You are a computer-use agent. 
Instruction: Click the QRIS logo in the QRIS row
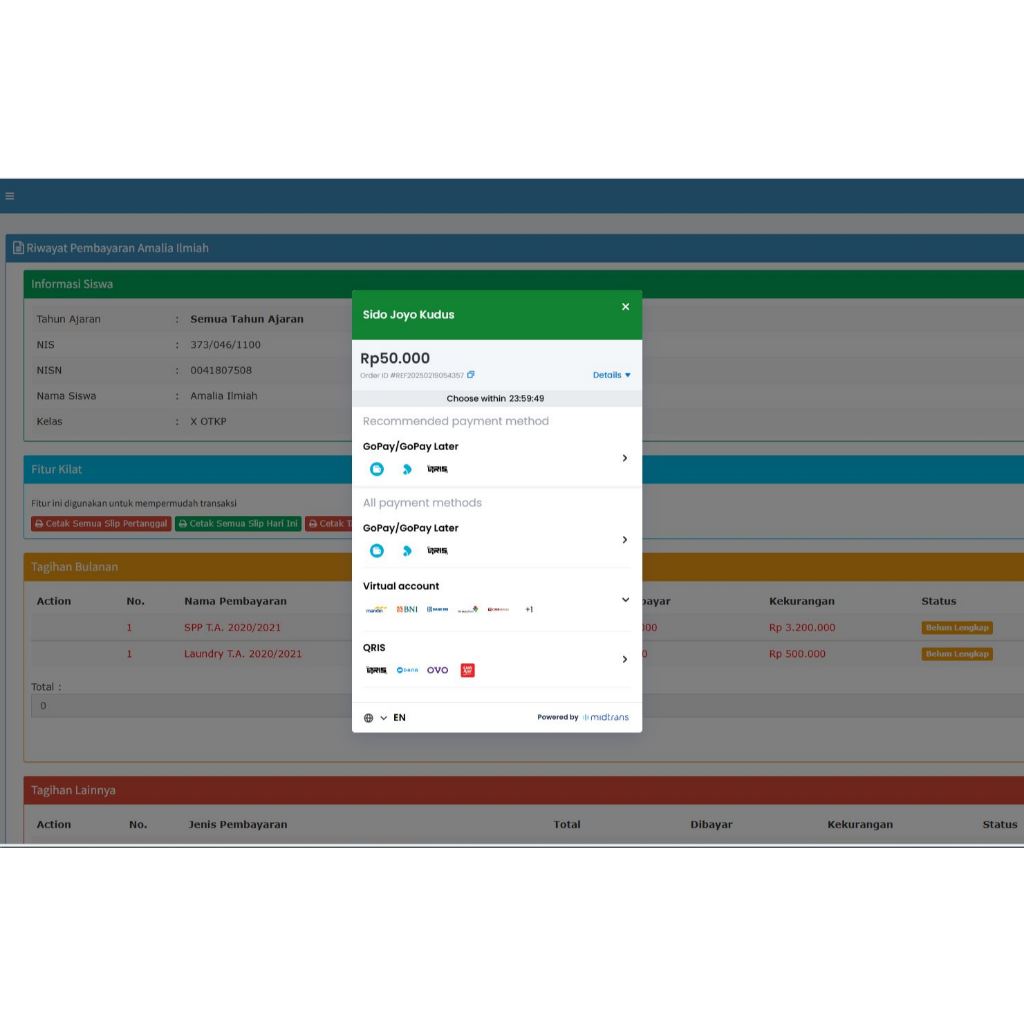pos(376,670)
